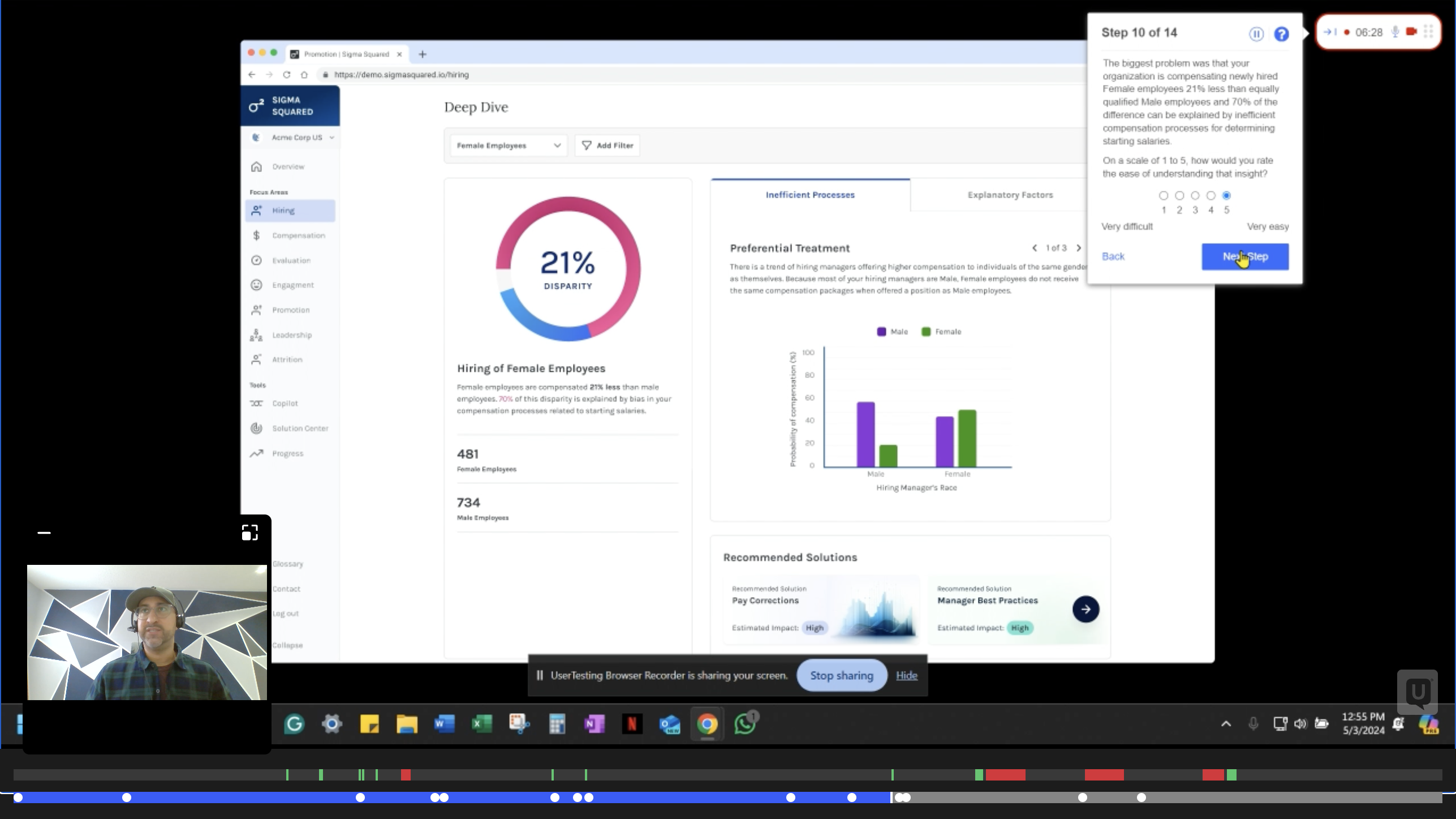Screen dimensions: 1456x819
Task: Click the Engagement smiley icon
Action: click(x=256, y=285)
